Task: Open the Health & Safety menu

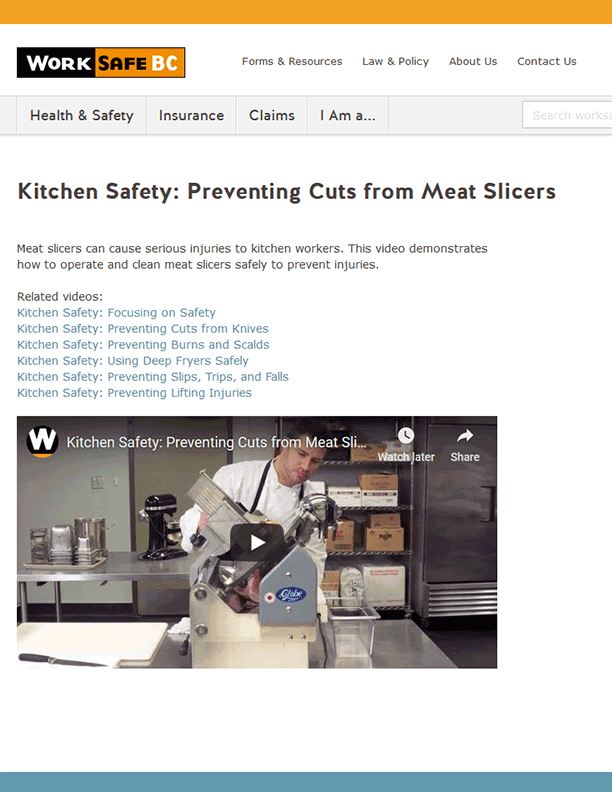Action: [x=82, y=116]
